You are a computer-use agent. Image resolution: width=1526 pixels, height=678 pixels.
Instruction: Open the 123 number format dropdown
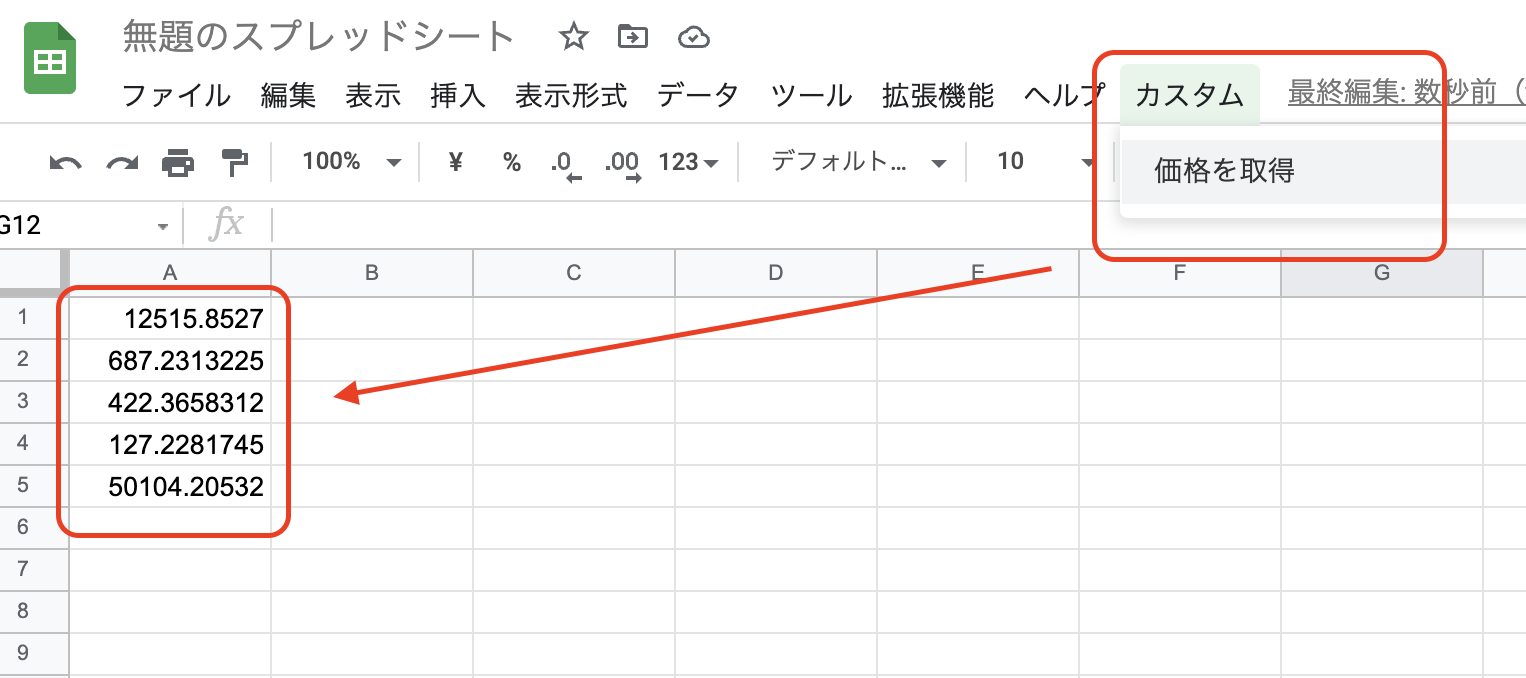click(688, 162)
